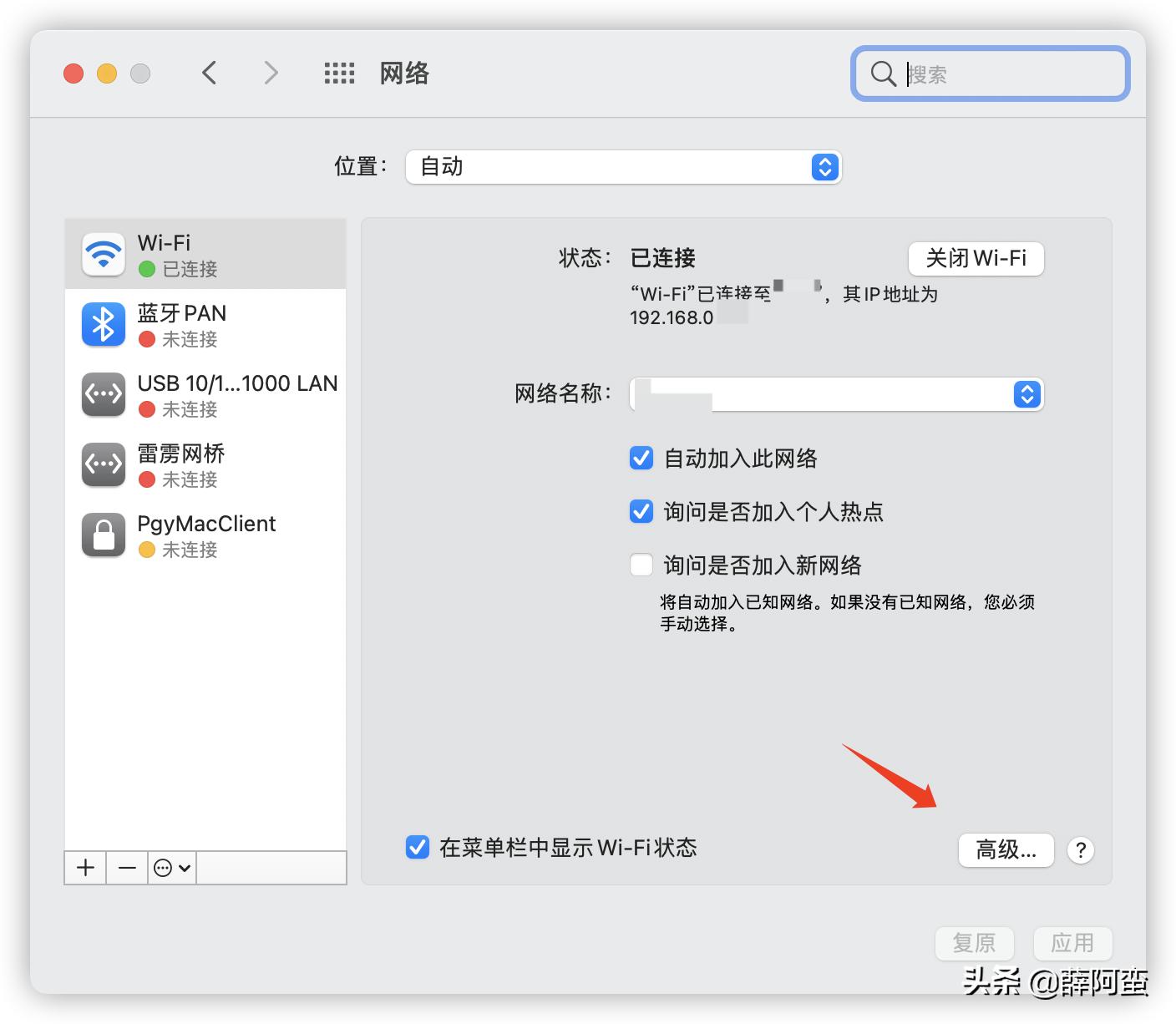This screenshot has height=1024, width=1176.
Task: Select the USB 10/1...1000 LAN icon
Action: coord(102,394)
